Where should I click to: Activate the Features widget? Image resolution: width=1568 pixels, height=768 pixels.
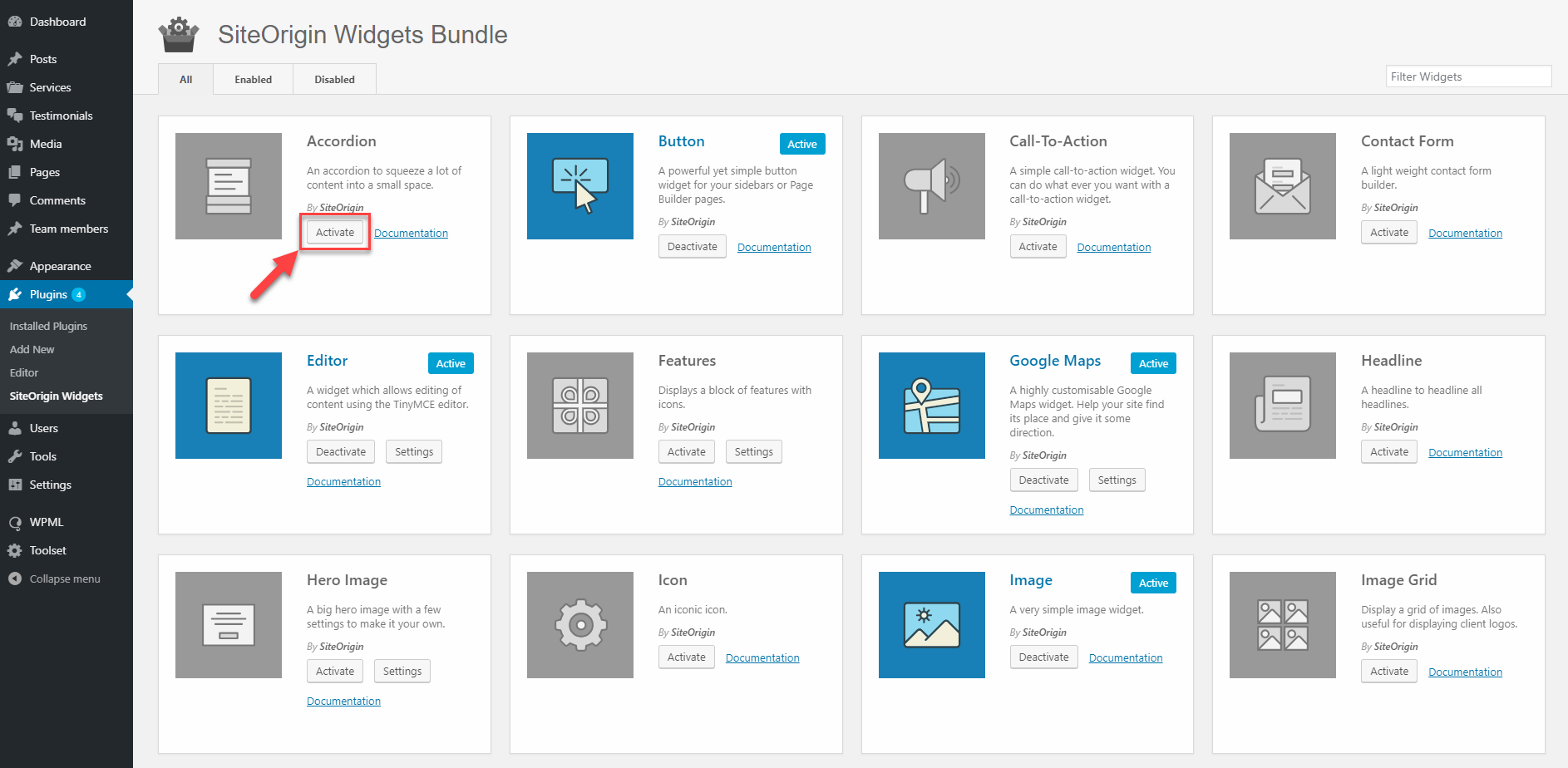click(687, 452)
